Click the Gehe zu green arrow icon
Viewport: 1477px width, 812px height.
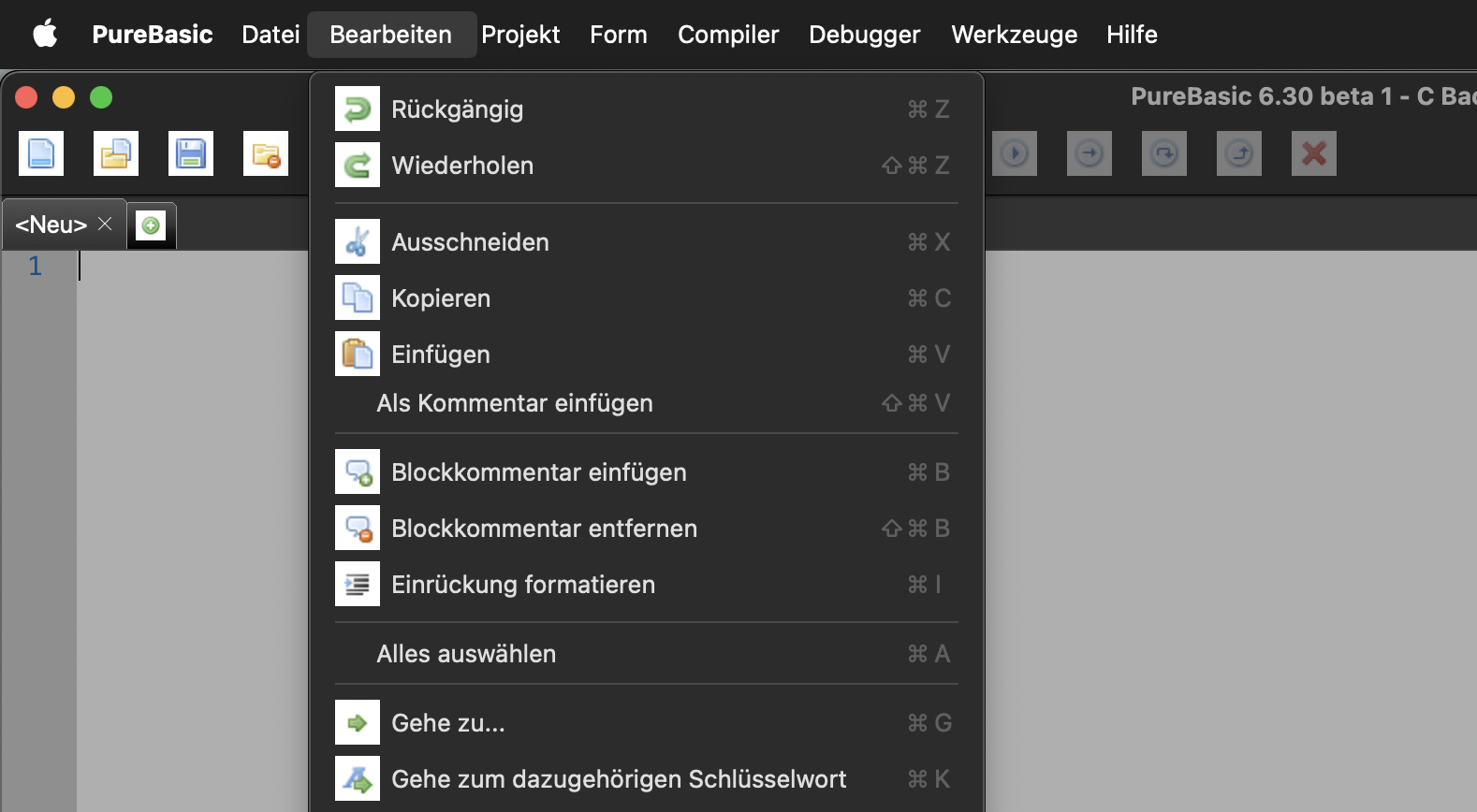358,722
